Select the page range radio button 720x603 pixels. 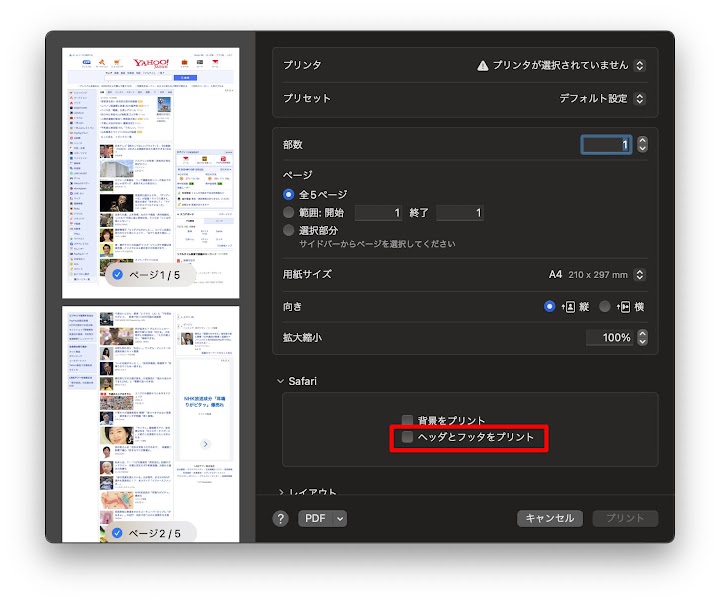coord(288,212)
